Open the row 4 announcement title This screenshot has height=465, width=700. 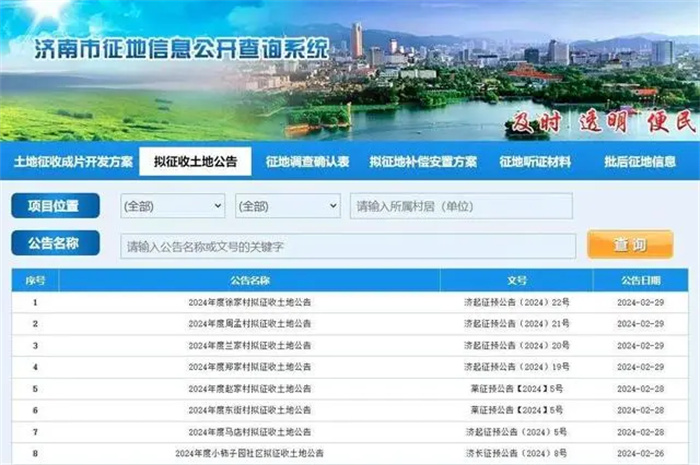pos(250,367)
